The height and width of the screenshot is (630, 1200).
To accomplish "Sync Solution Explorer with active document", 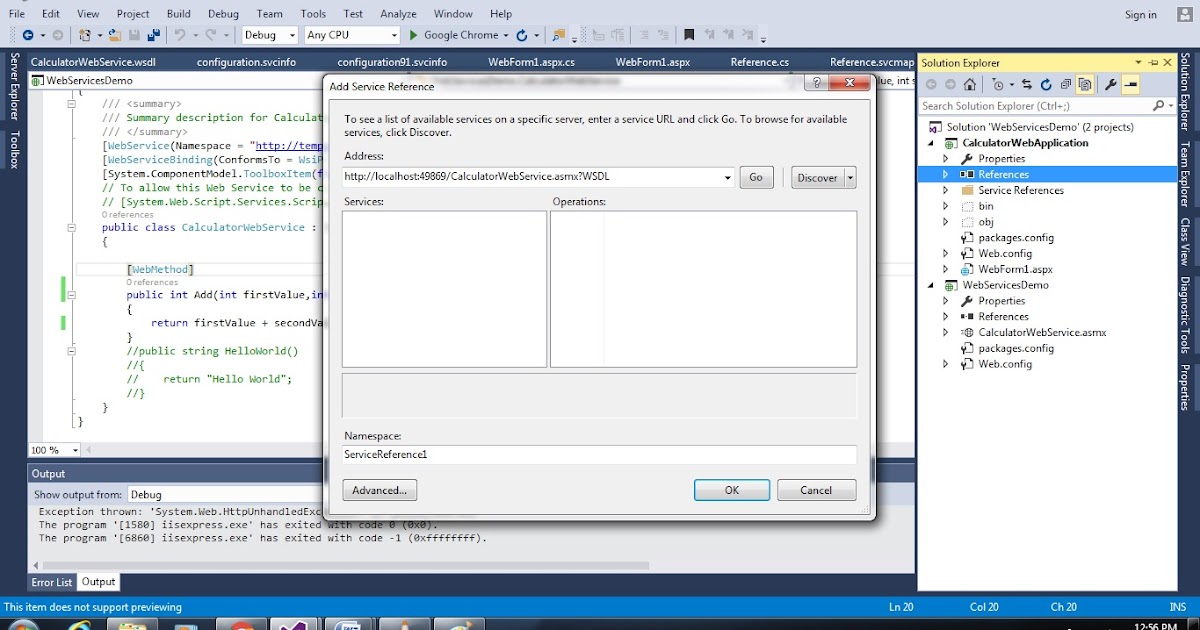I will tap(1027, 85).
